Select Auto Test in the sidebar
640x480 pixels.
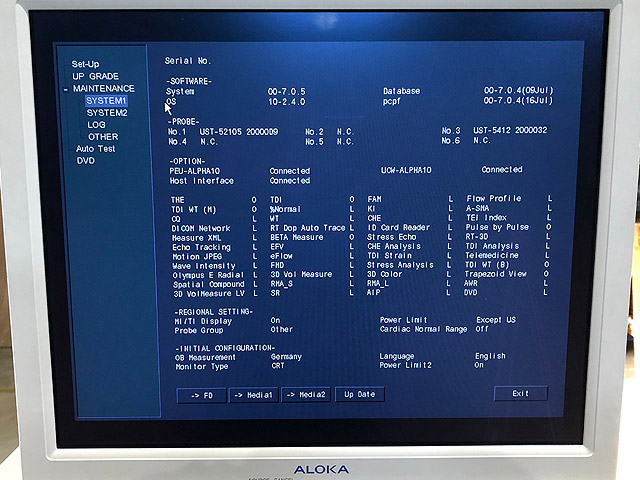[x=96, y=149]
